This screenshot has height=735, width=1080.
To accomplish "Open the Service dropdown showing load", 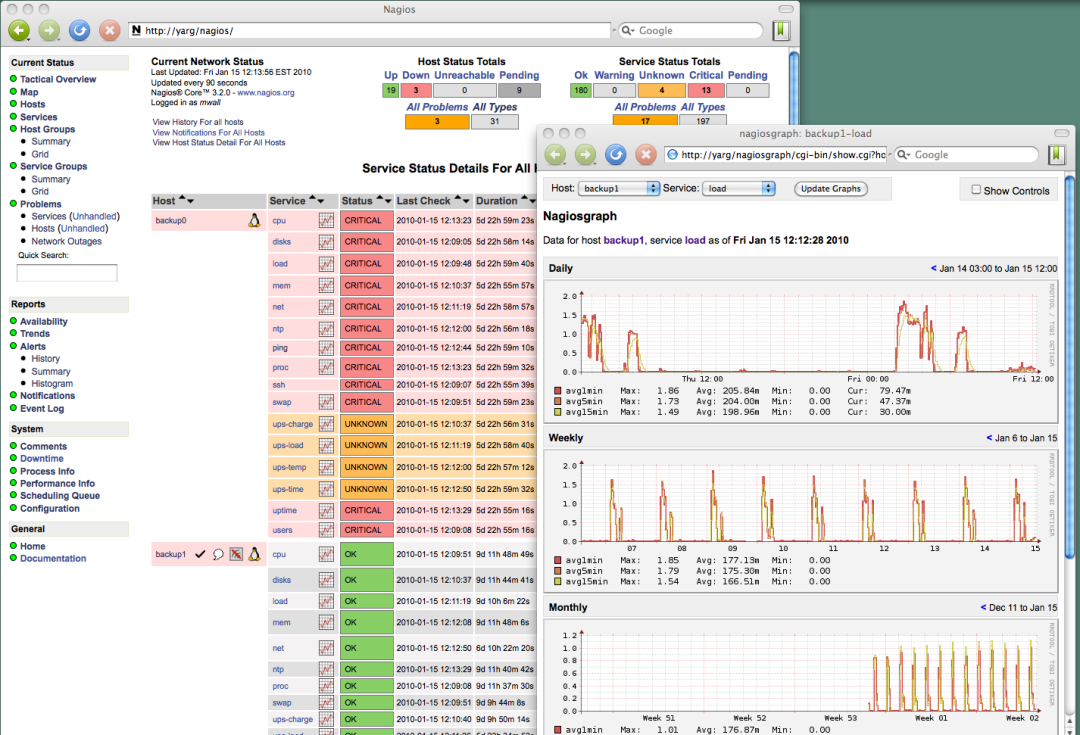I will (x=738, y=188).
